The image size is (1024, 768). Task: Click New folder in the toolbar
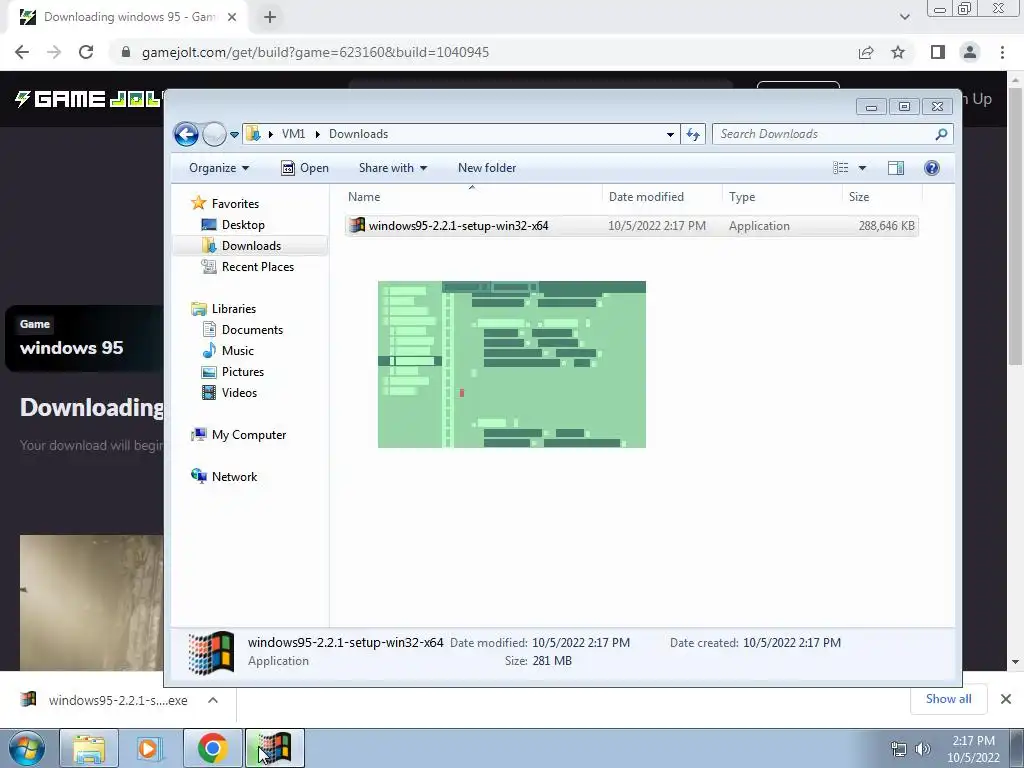(x=487, y=168)
